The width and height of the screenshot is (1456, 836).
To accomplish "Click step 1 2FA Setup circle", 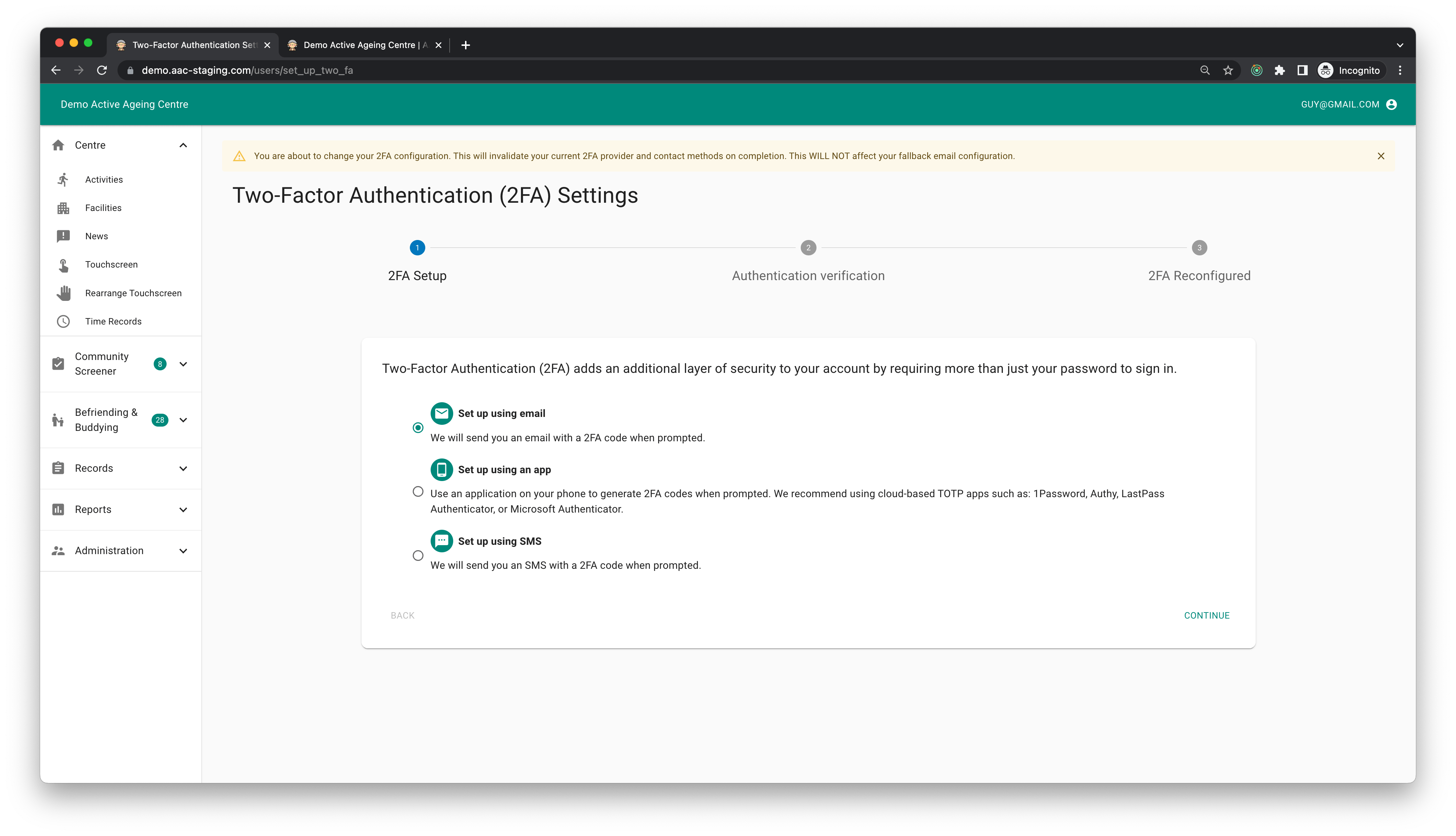I will (417, 248).
